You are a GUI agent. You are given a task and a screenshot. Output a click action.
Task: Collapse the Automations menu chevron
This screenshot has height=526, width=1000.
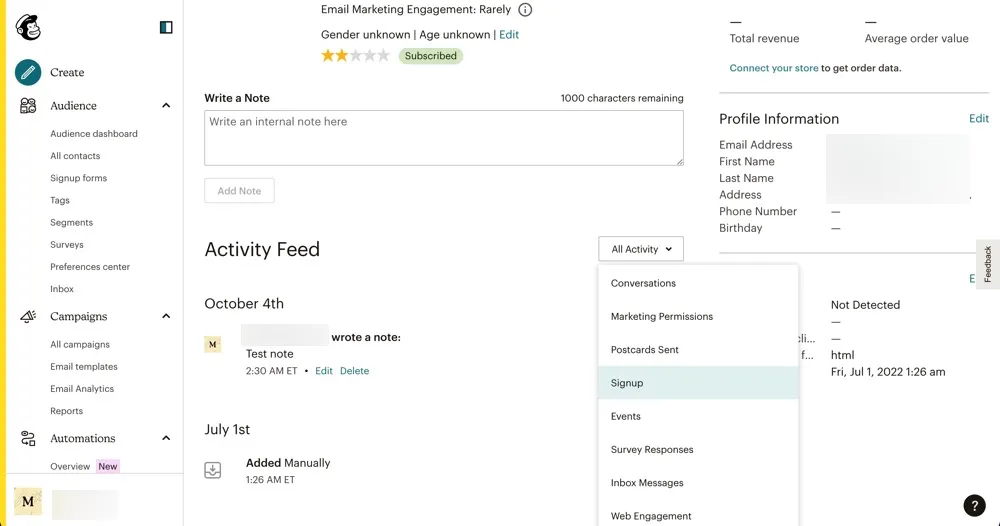click(166, 439)
